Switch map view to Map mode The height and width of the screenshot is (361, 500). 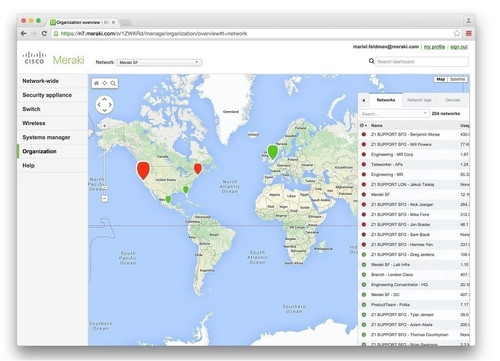[x=441, y=79]
